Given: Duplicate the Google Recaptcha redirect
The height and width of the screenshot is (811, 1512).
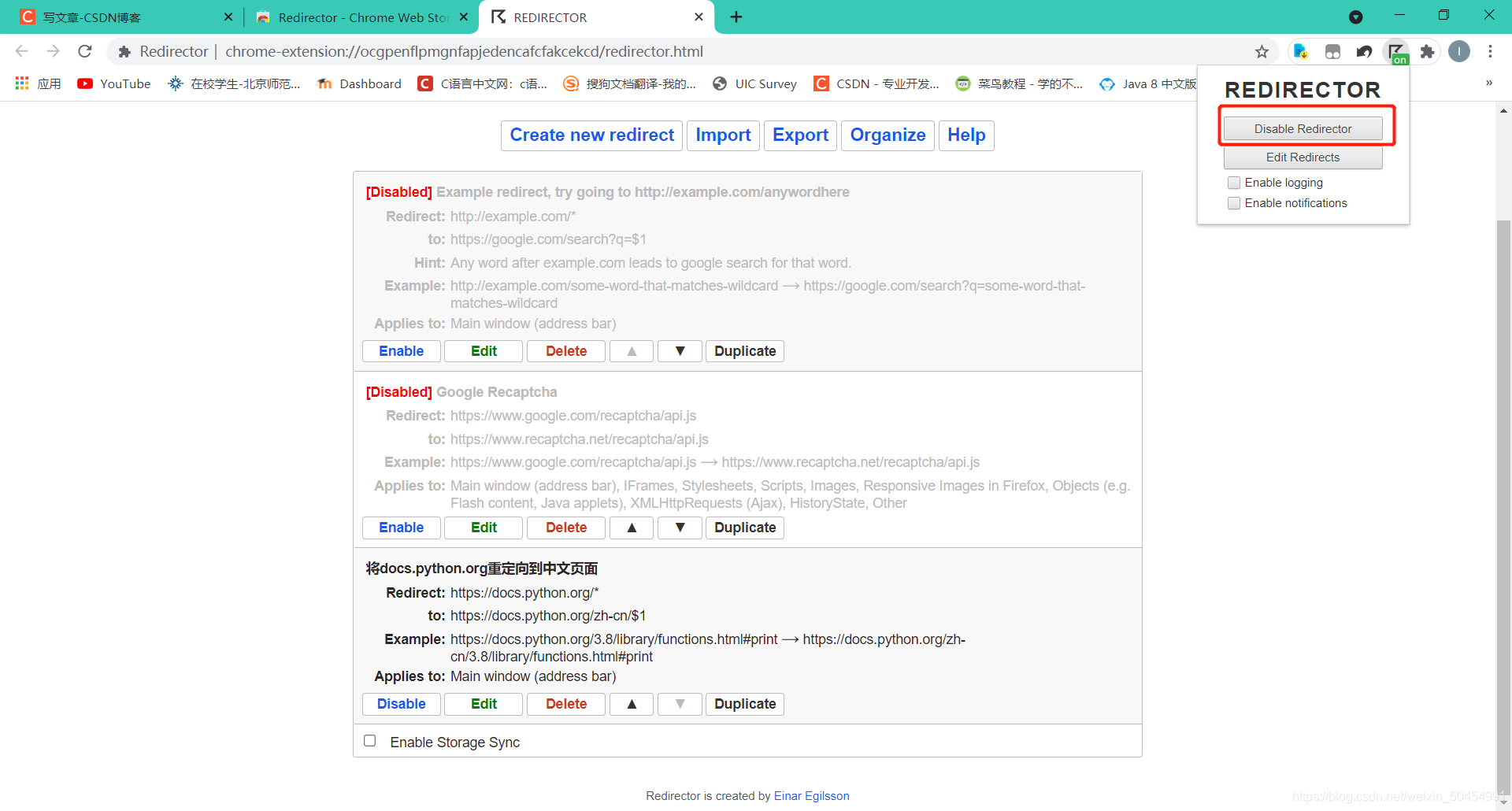Looking at the screenshot, I should point(745,528).
